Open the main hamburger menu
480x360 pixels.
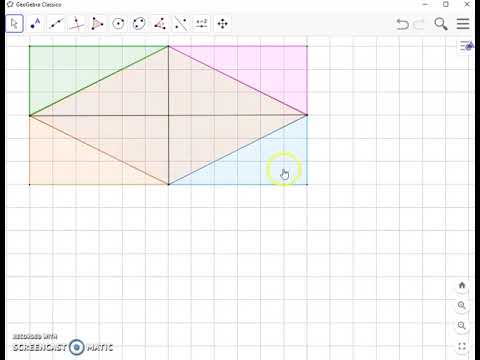click(x=463, y=24)
